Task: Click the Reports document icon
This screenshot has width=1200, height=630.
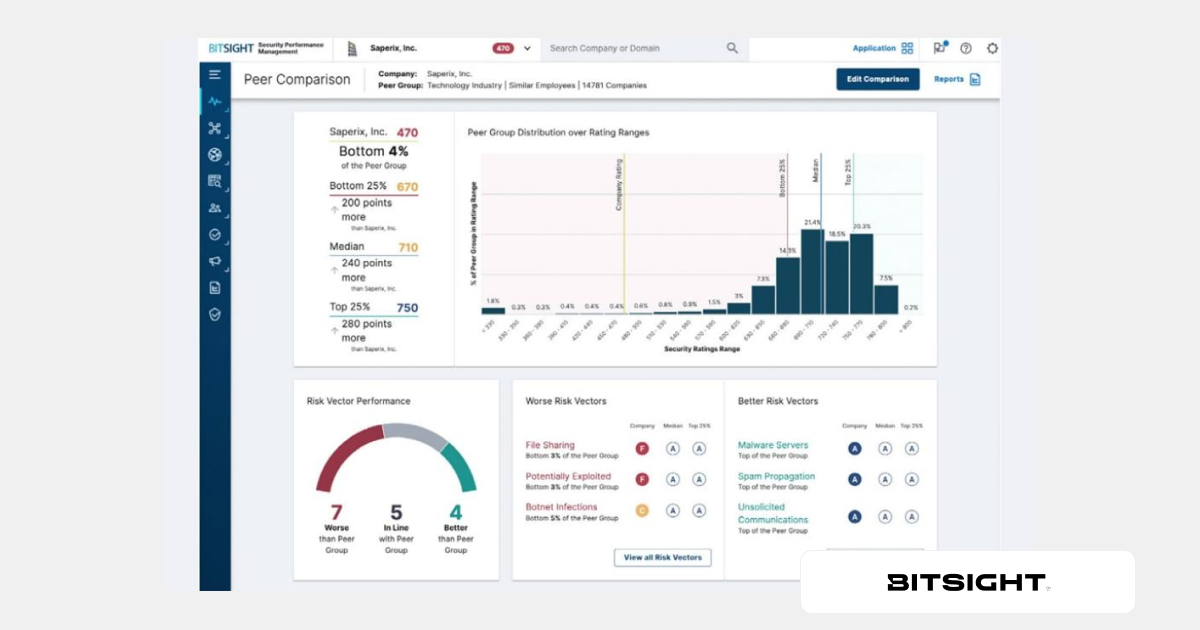Action: tap(975, 79)
